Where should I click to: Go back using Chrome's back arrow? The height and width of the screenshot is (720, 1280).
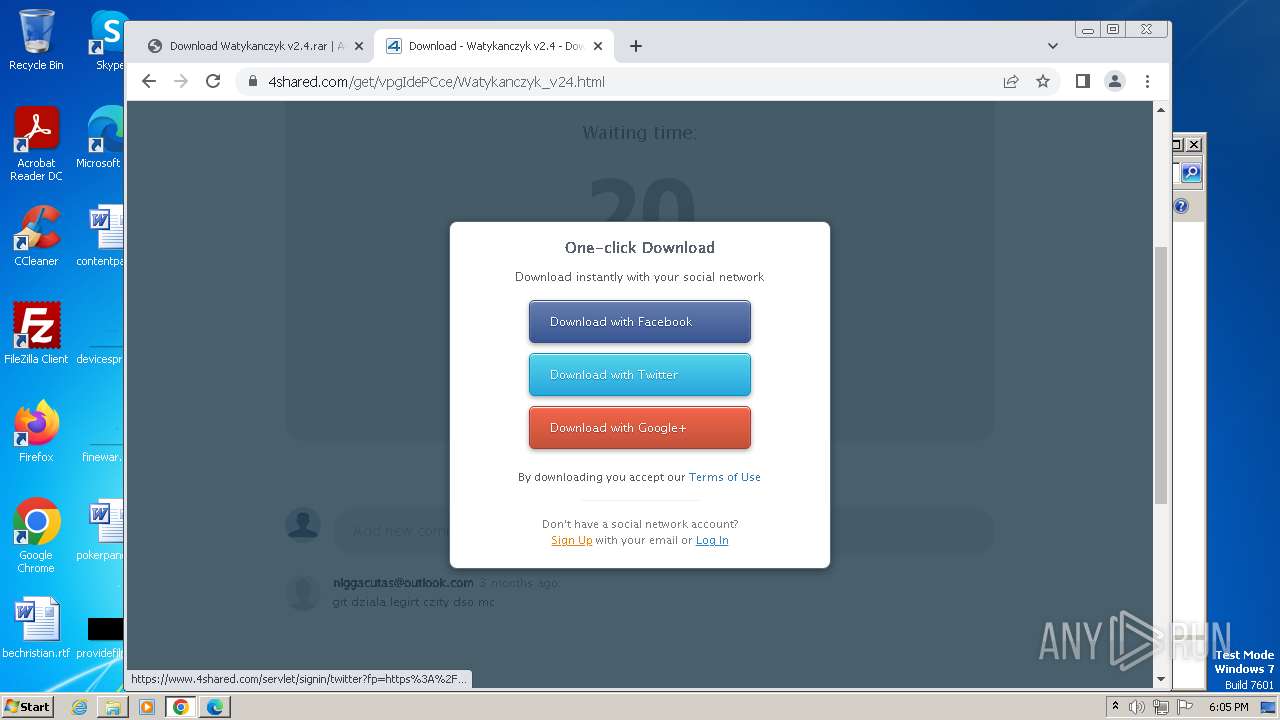149,81
